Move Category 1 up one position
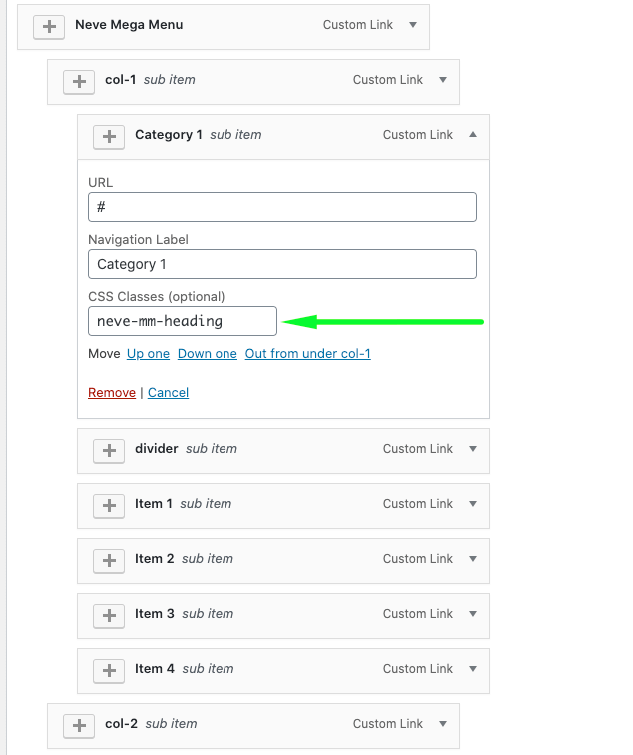 148,354
